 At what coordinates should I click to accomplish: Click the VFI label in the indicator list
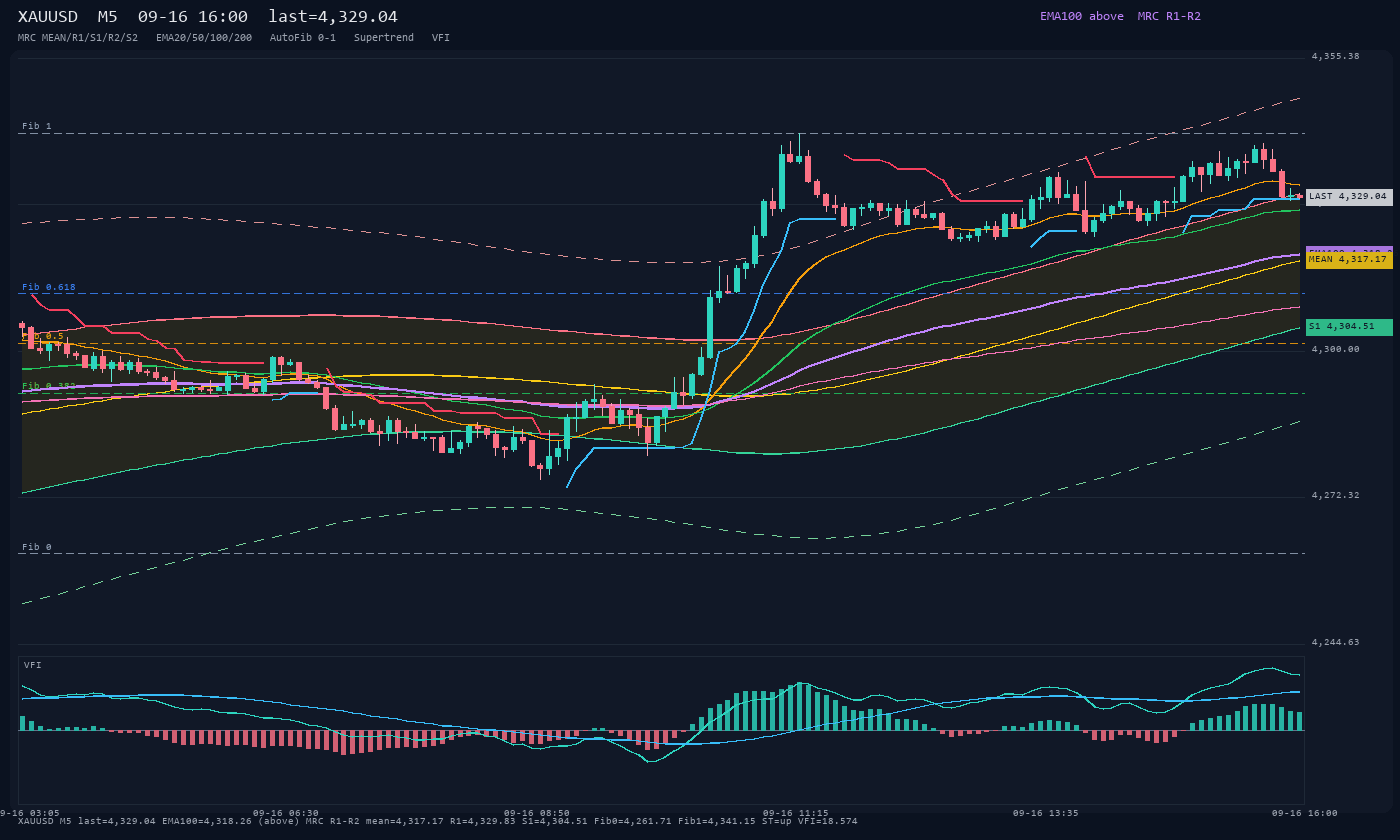[x=441, y=38]
